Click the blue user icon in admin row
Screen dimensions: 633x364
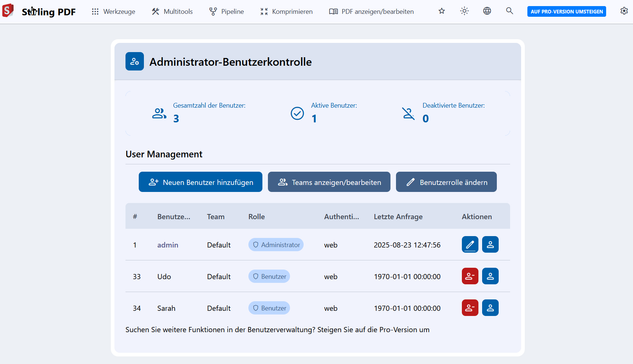tap(490, 245)
